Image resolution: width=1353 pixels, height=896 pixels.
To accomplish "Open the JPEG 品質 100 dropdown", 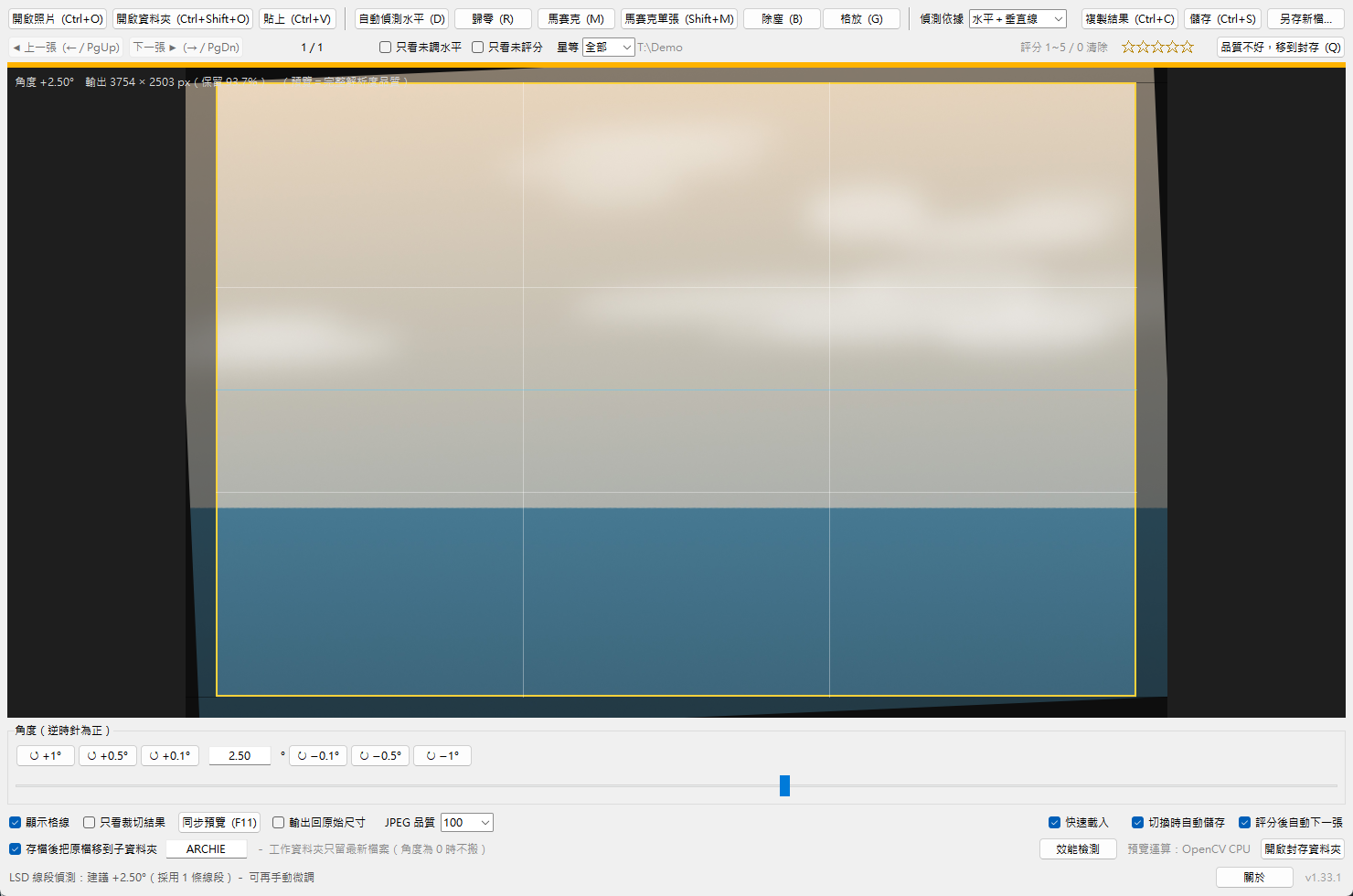I will point(466,822).
